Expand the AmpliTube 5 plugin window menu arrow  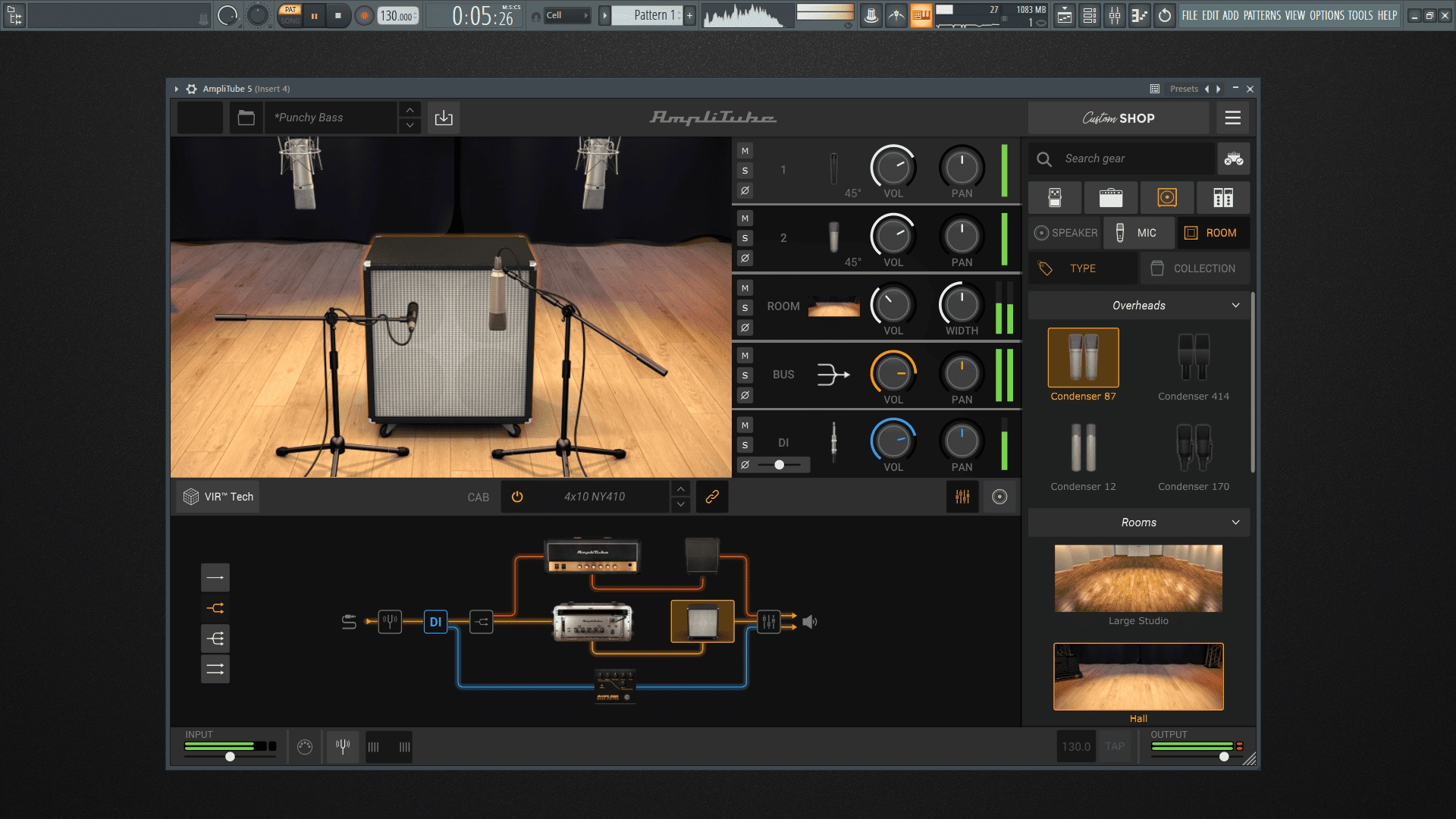(x=176, y=89)
